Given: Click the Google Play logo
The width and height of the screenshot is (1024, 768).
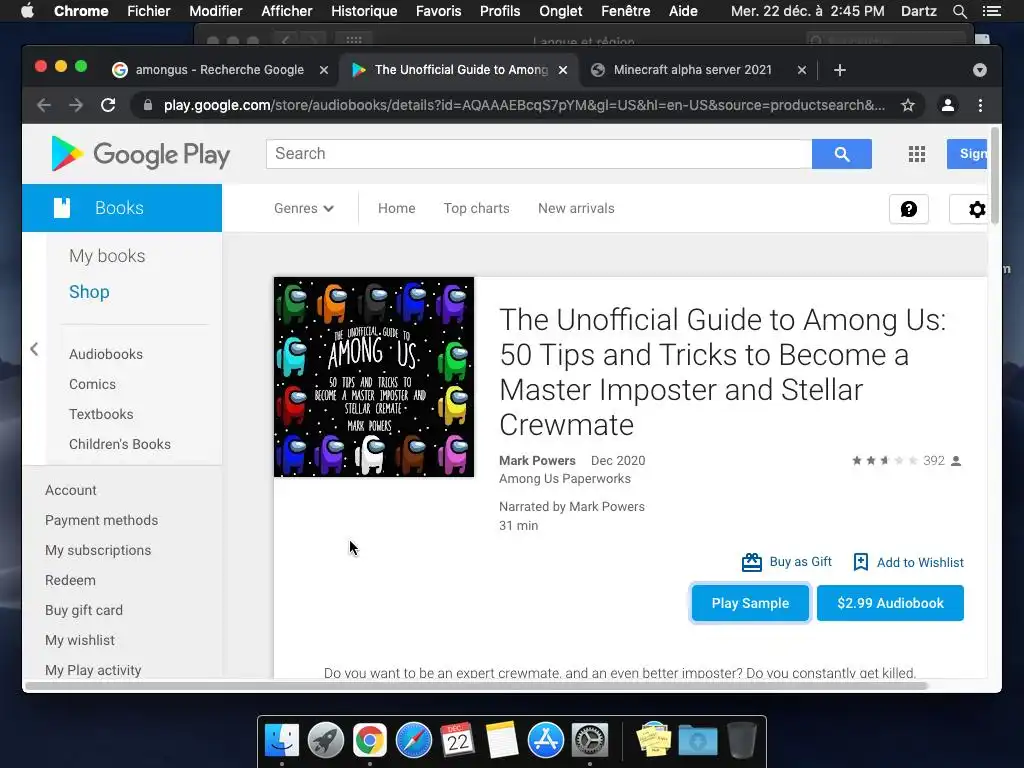Looking at the screenshot, I should [140, 154].
